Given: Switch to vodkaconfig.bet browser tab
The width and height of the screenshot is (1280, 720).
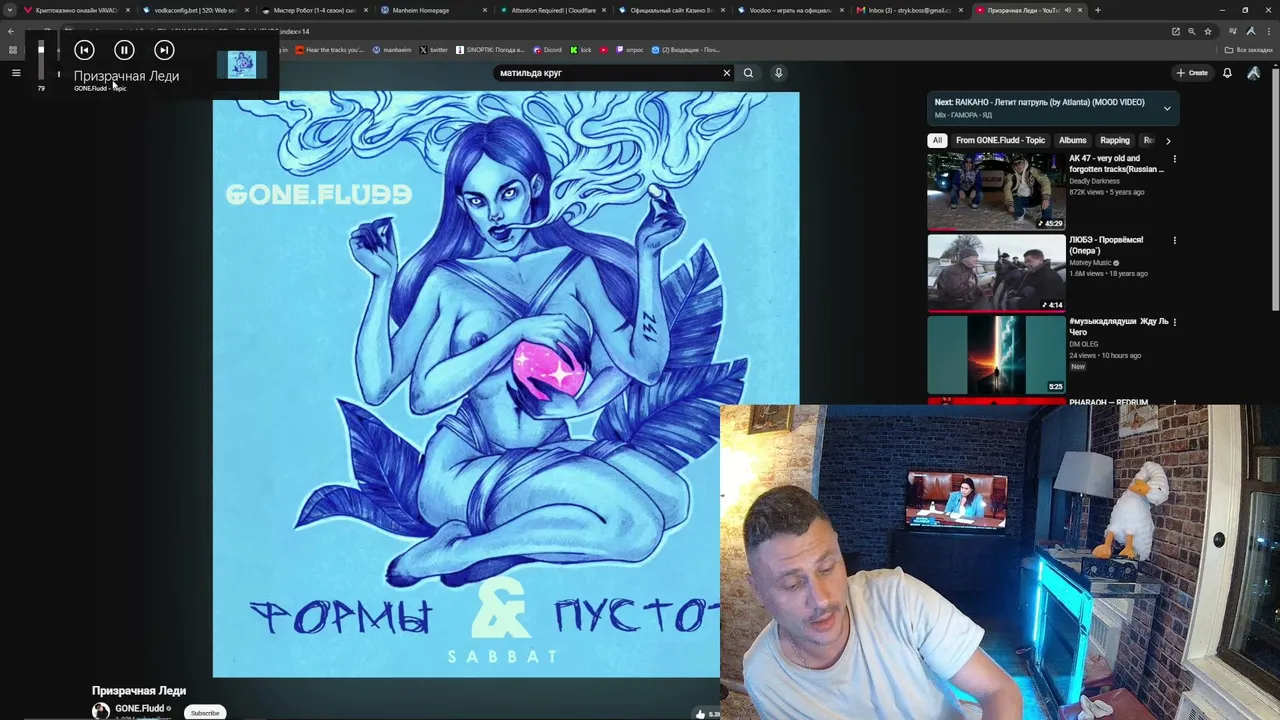Looking at the screenshot, I should (x=196, y=10).
